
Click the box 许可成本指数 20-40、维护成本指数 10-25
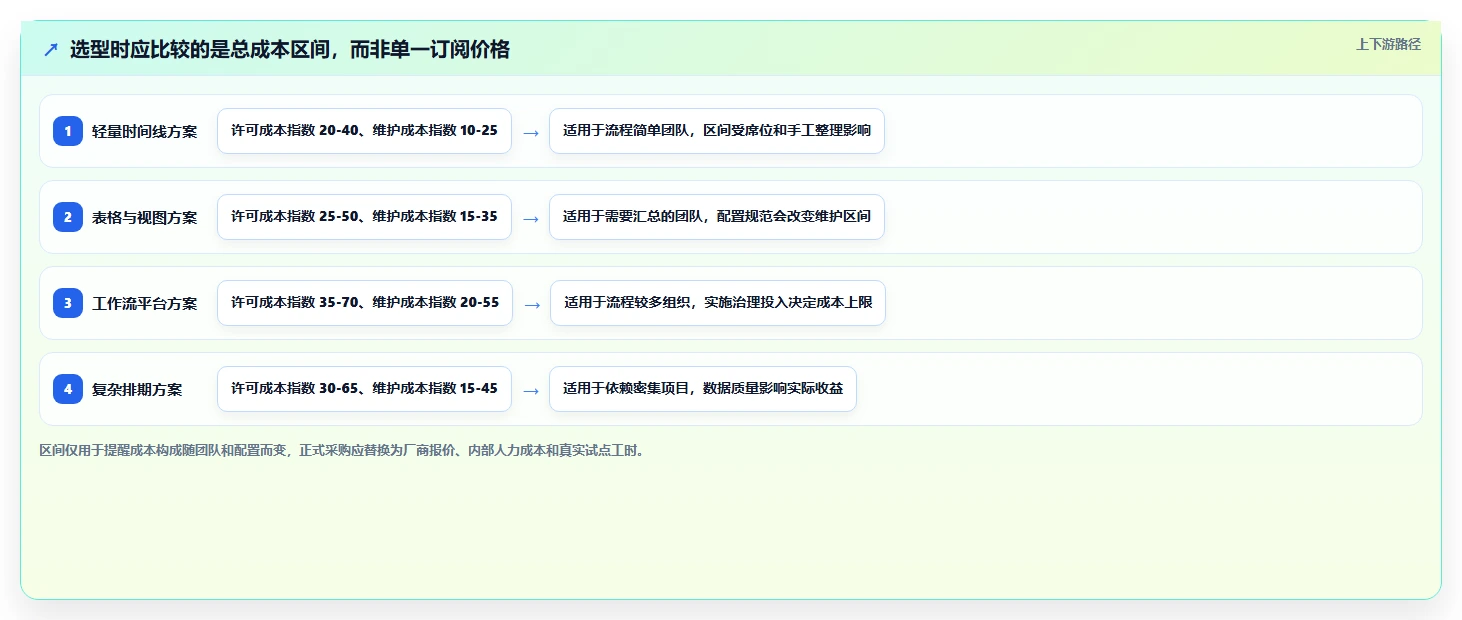[364, 131]
